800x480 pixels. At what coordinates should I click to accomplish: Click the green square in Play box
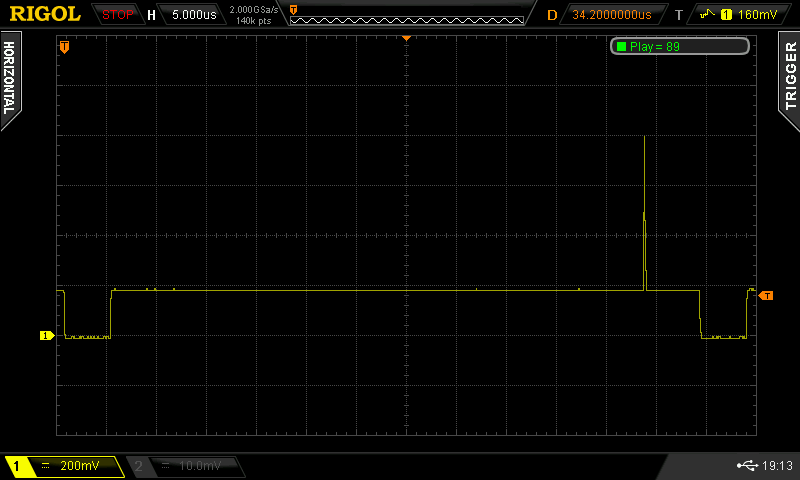point(621,47)
